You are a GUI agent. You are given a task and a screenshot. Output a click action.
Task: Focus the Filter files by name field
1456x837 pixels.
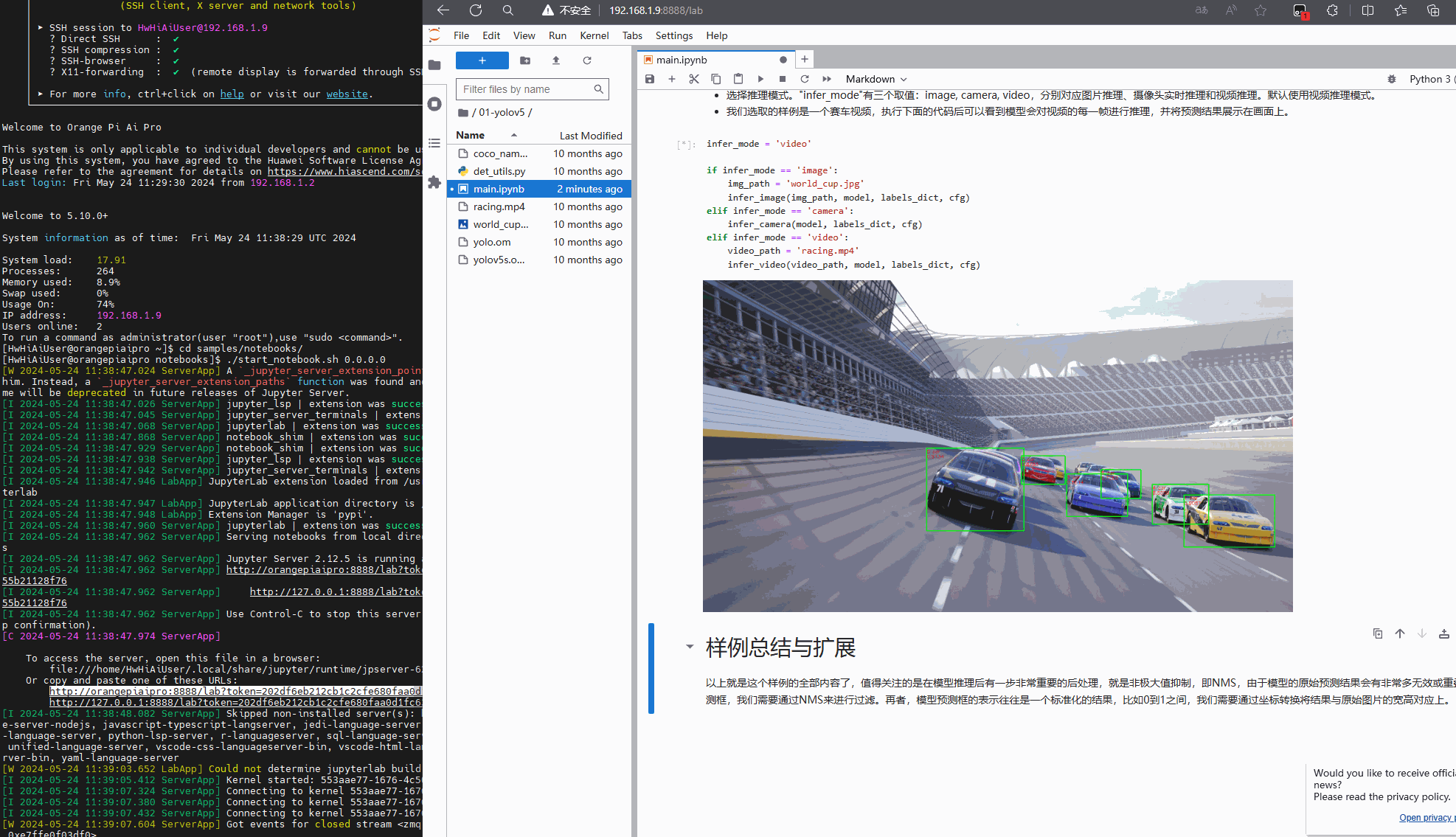pos(527,89)
